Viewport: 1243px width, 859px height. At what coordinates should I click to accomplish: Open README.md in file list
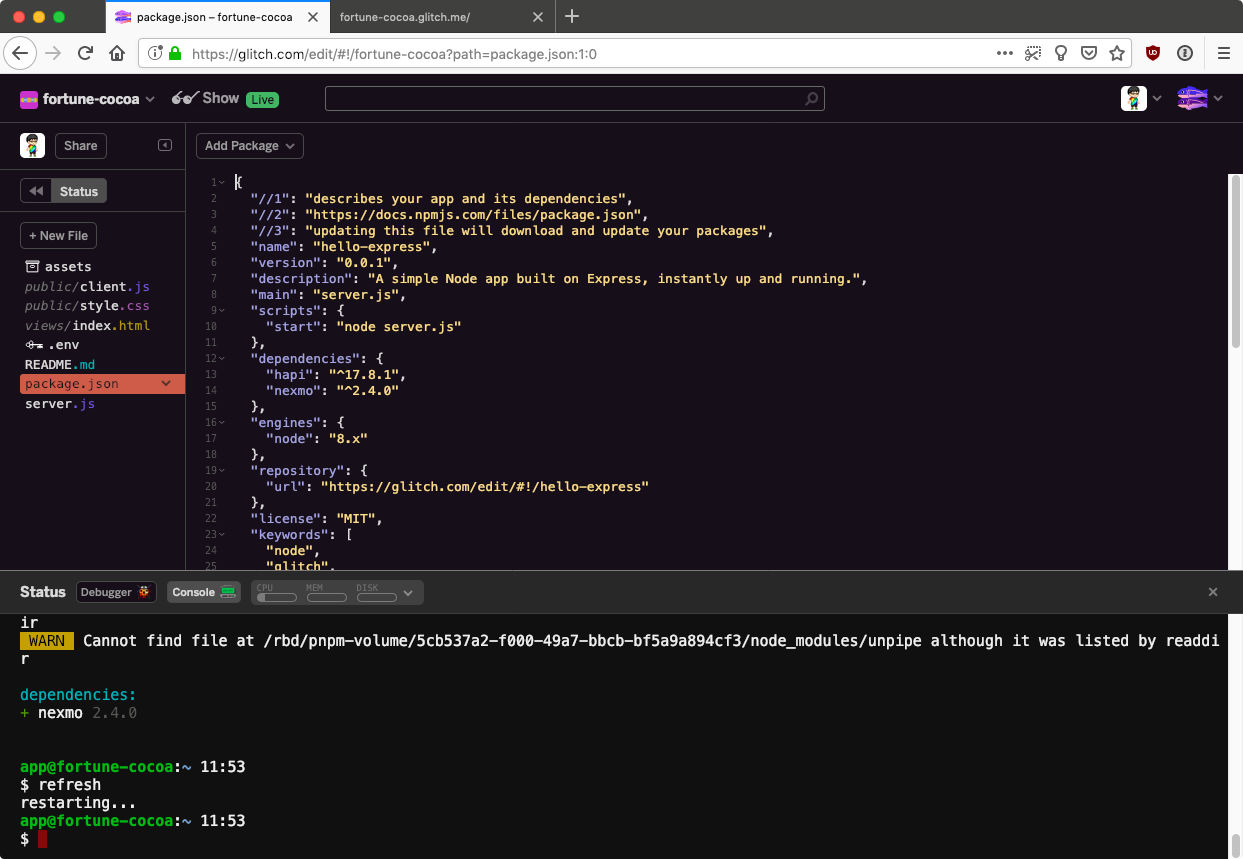tap(60, 364)
